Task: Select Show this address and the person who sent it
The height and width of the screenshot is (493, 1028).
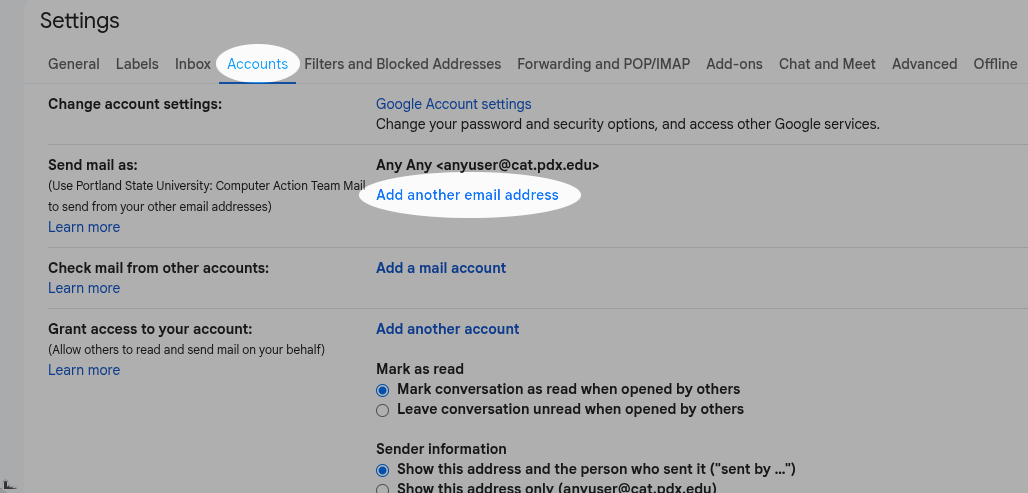Action: click(383, 469)
